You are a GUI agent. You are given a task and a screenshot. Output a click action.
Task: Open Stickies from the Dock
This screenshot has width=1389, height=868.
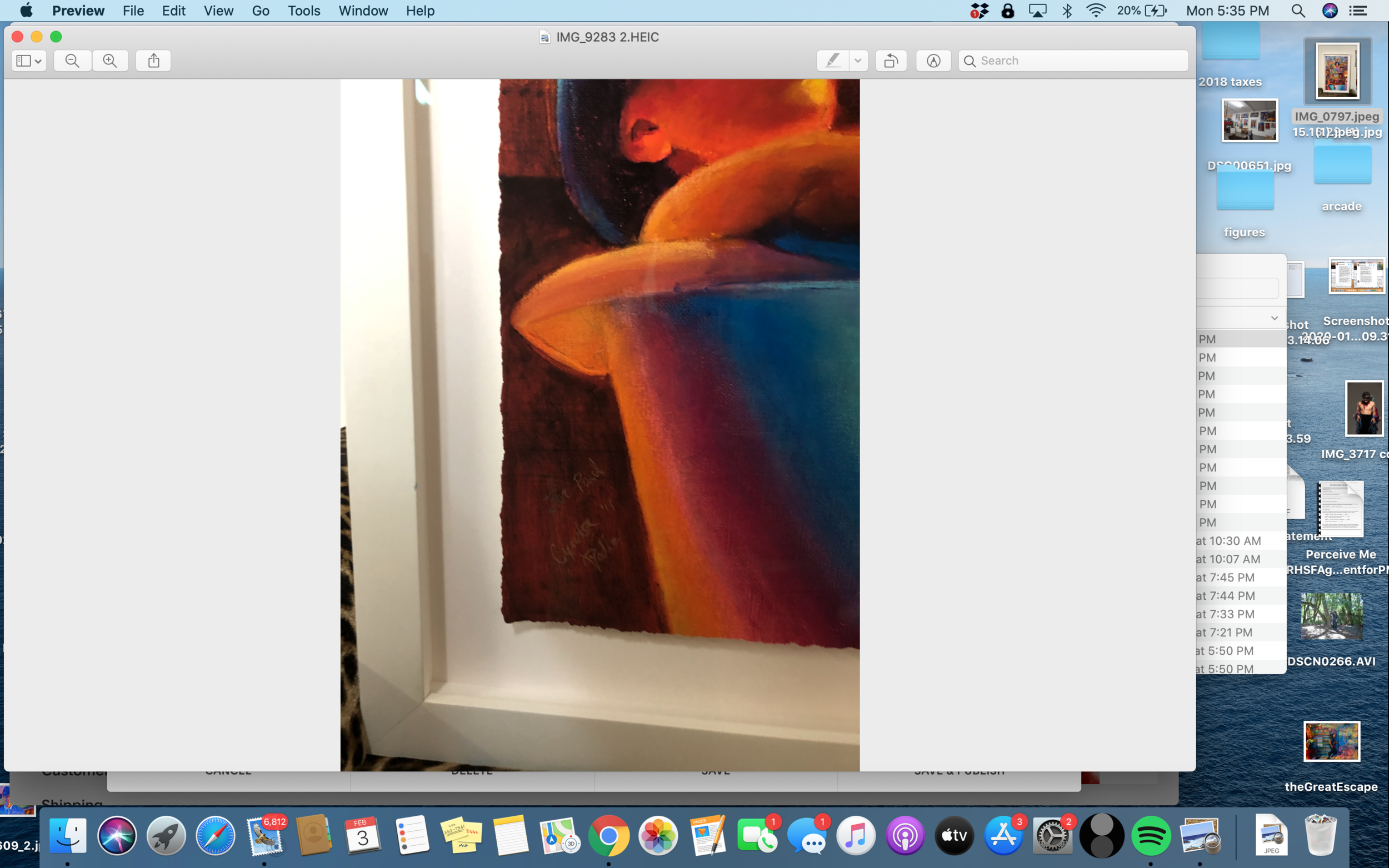tap(462, 835)
